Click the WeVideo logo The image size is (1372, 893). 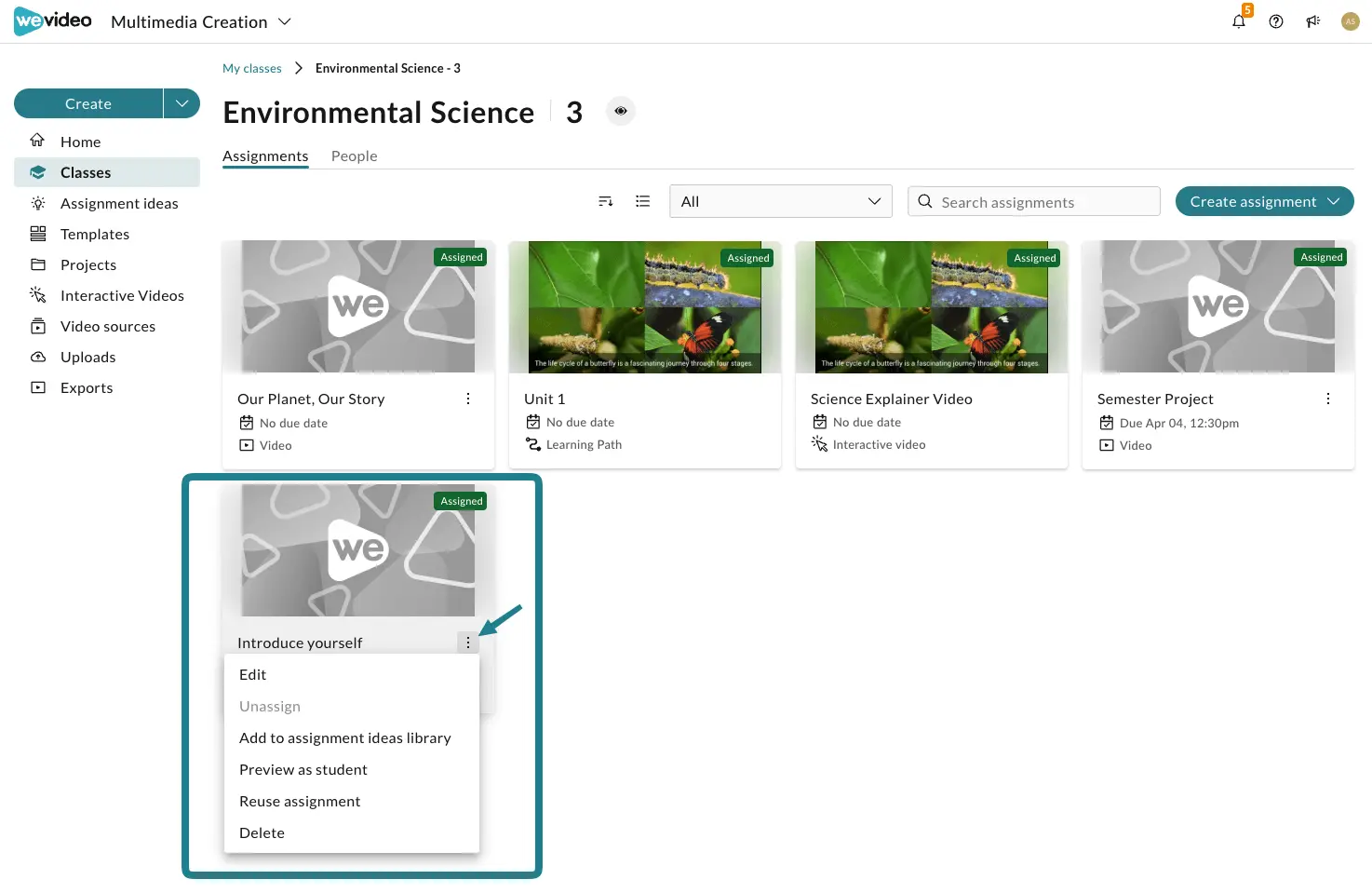[x=53, y=21]
